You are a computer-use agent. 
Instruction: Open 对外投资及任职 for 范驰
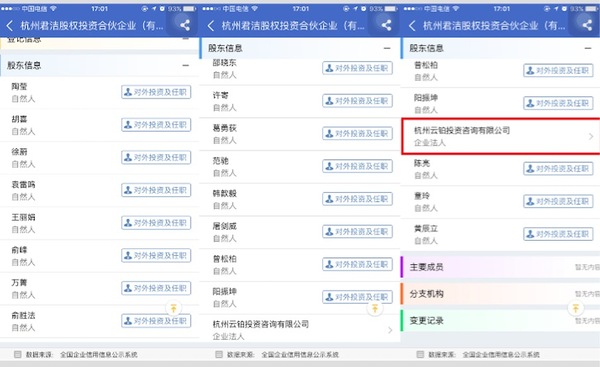click(357, 166)
